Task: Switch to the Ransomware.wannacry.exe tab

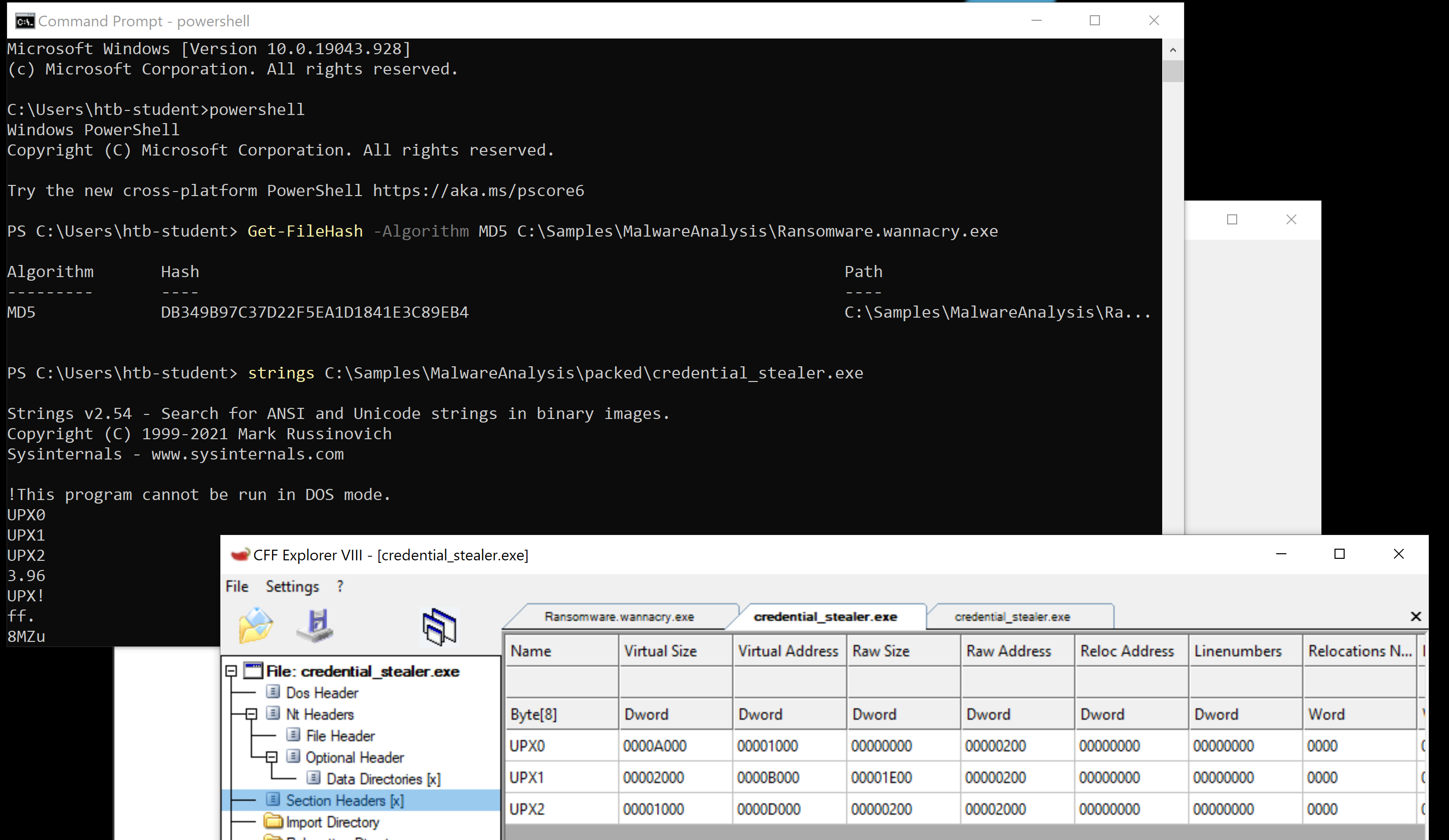Action: tap(619, 617)
